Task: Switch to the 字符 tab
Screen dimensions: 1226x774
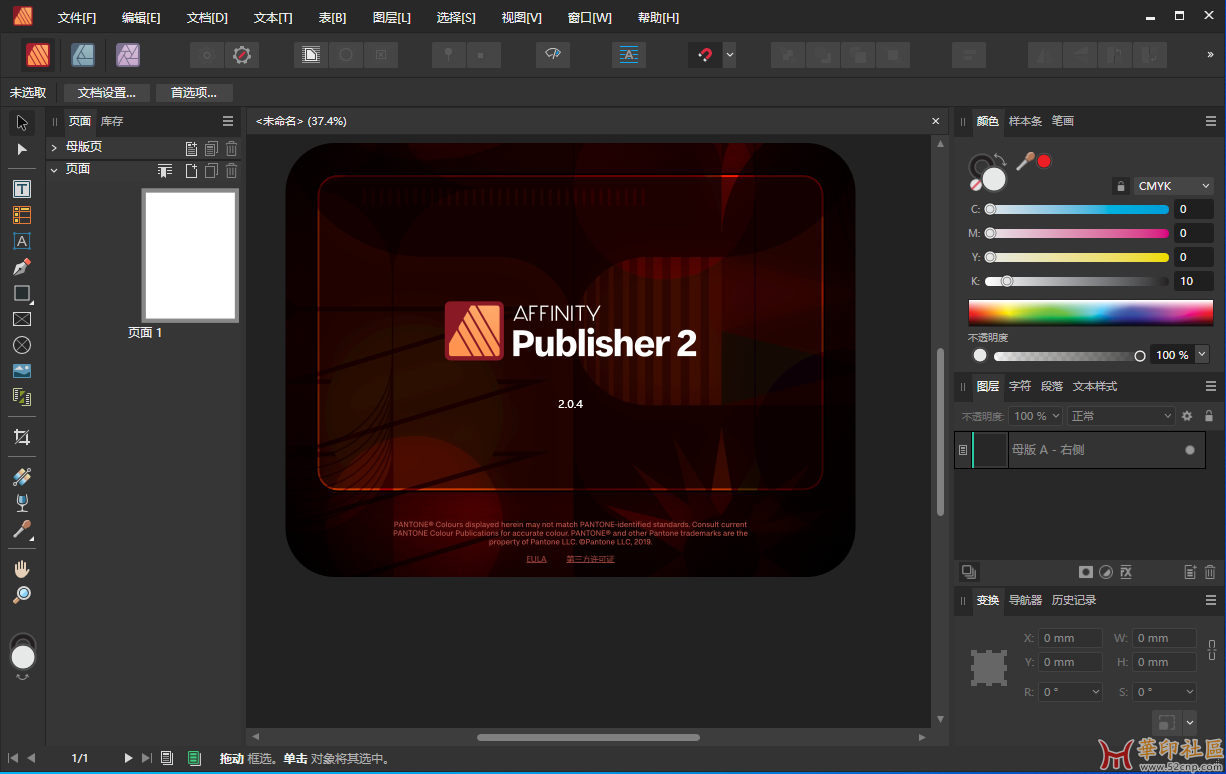Action: click(1020, 386)
